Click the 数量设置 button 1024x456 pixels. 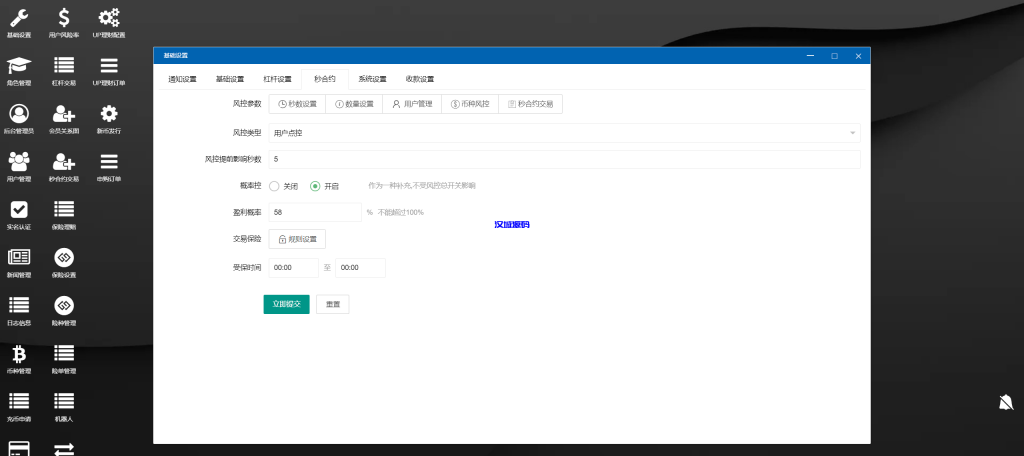coord(355,104)
